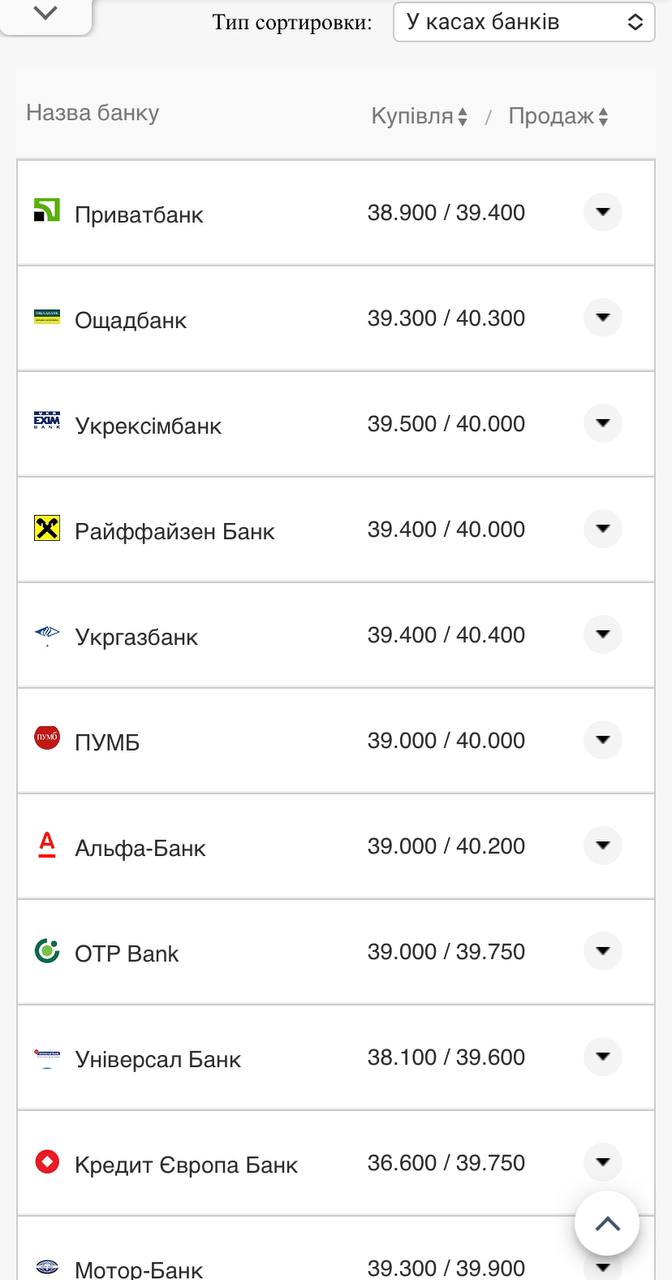Open the sort type dropdown
672x1280 pixels.
[524, 22]
